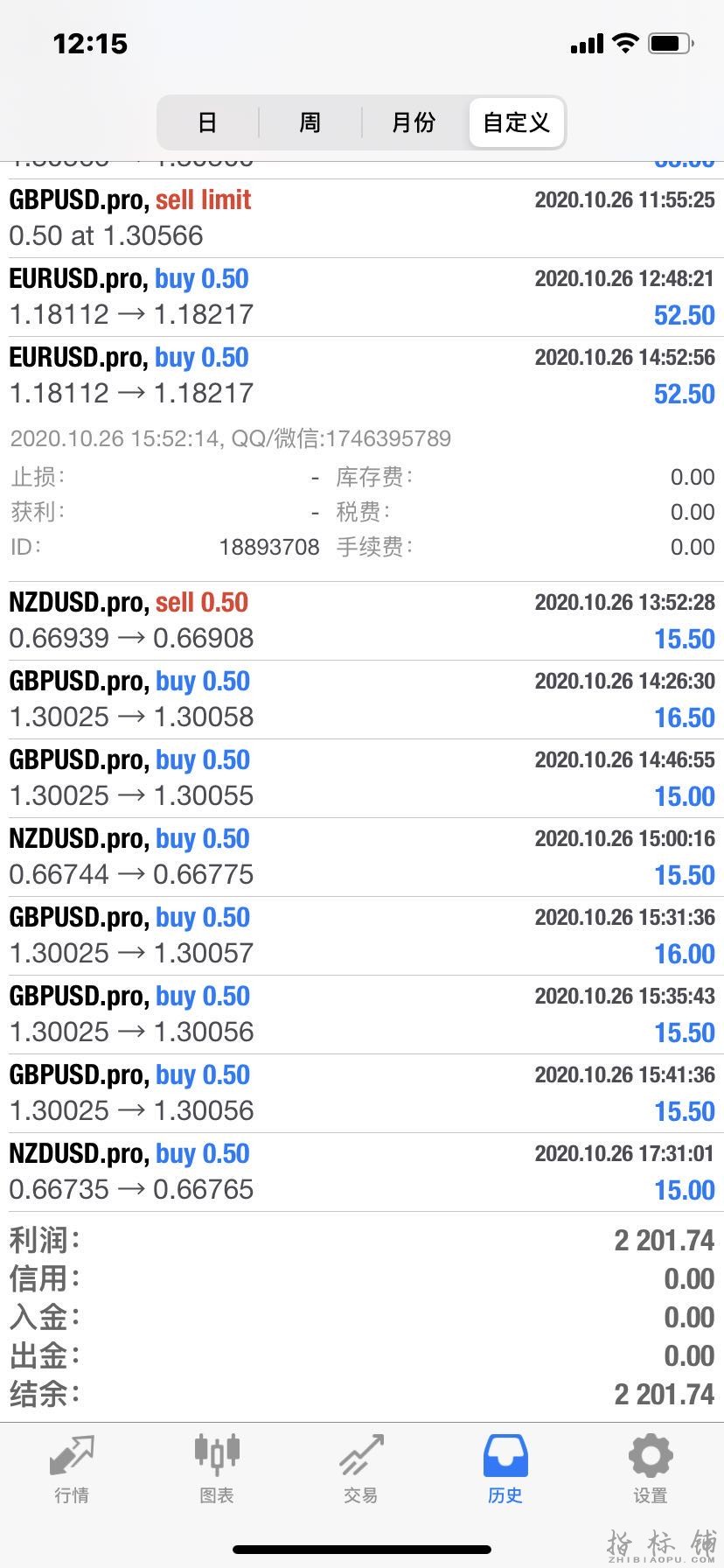This screenshot has height=1568, width=724.
Task: Expand the NZDUSD sell 0.50 trade
Action: pyautogui.click(x=362, y=620)
